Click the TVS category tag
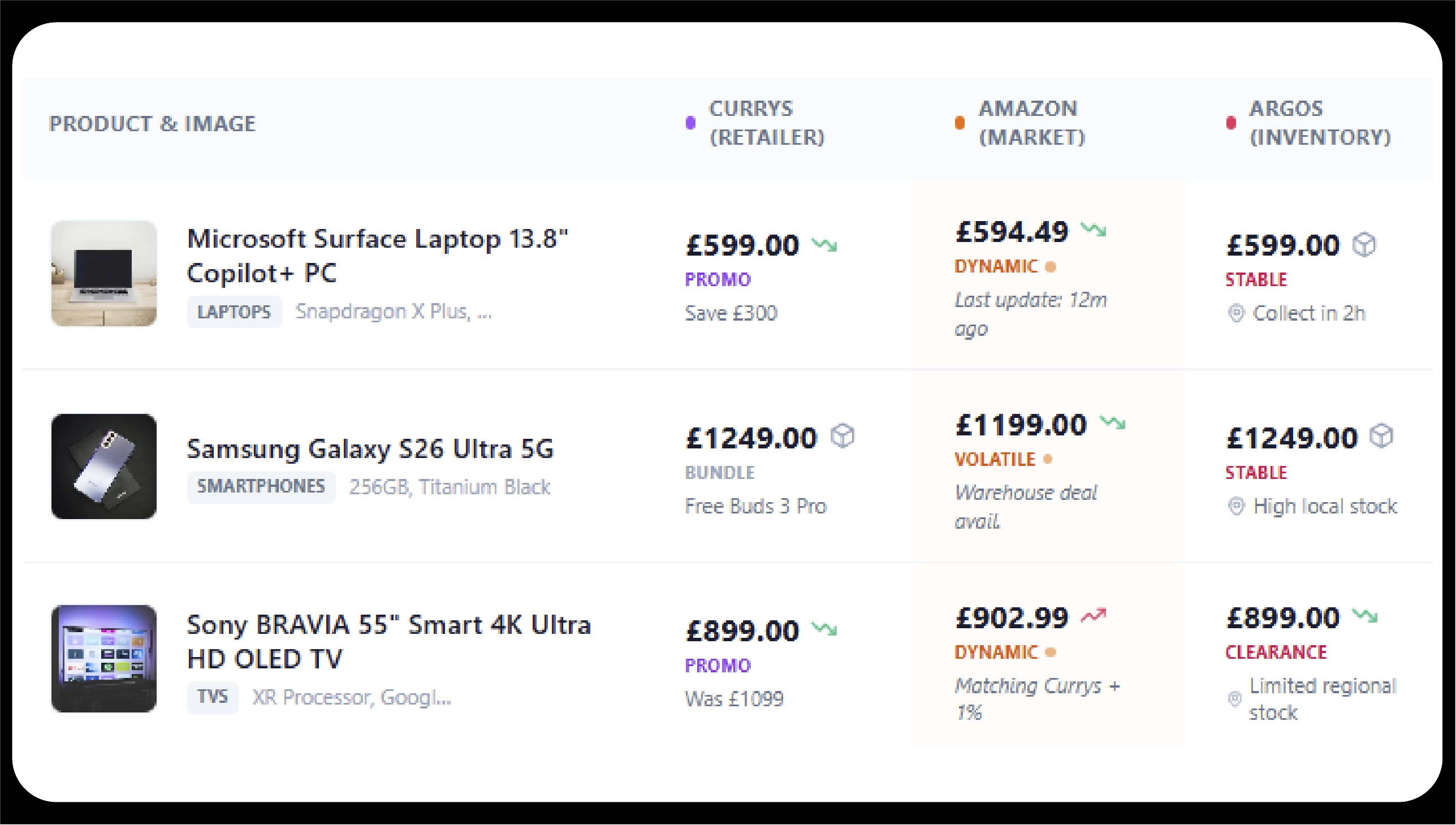Screen dimensions: 1456x825 coord(213,697)
